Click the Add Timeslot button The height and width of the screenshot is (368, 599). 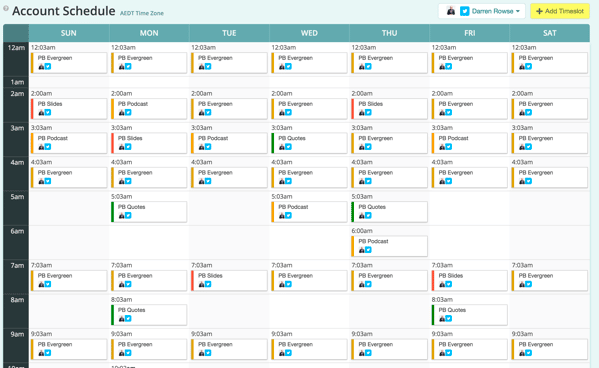560,11
